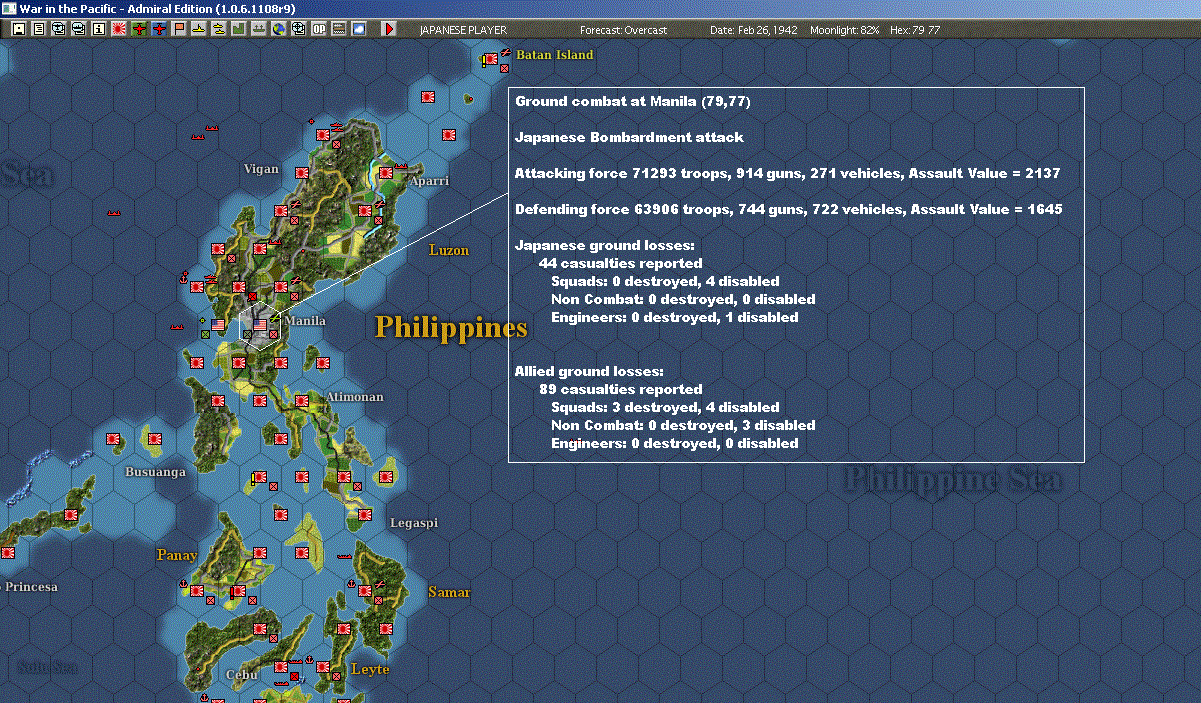
Task: Select Japanese unit with red exclamation on Panay
Action: click(x=239, y=591)
